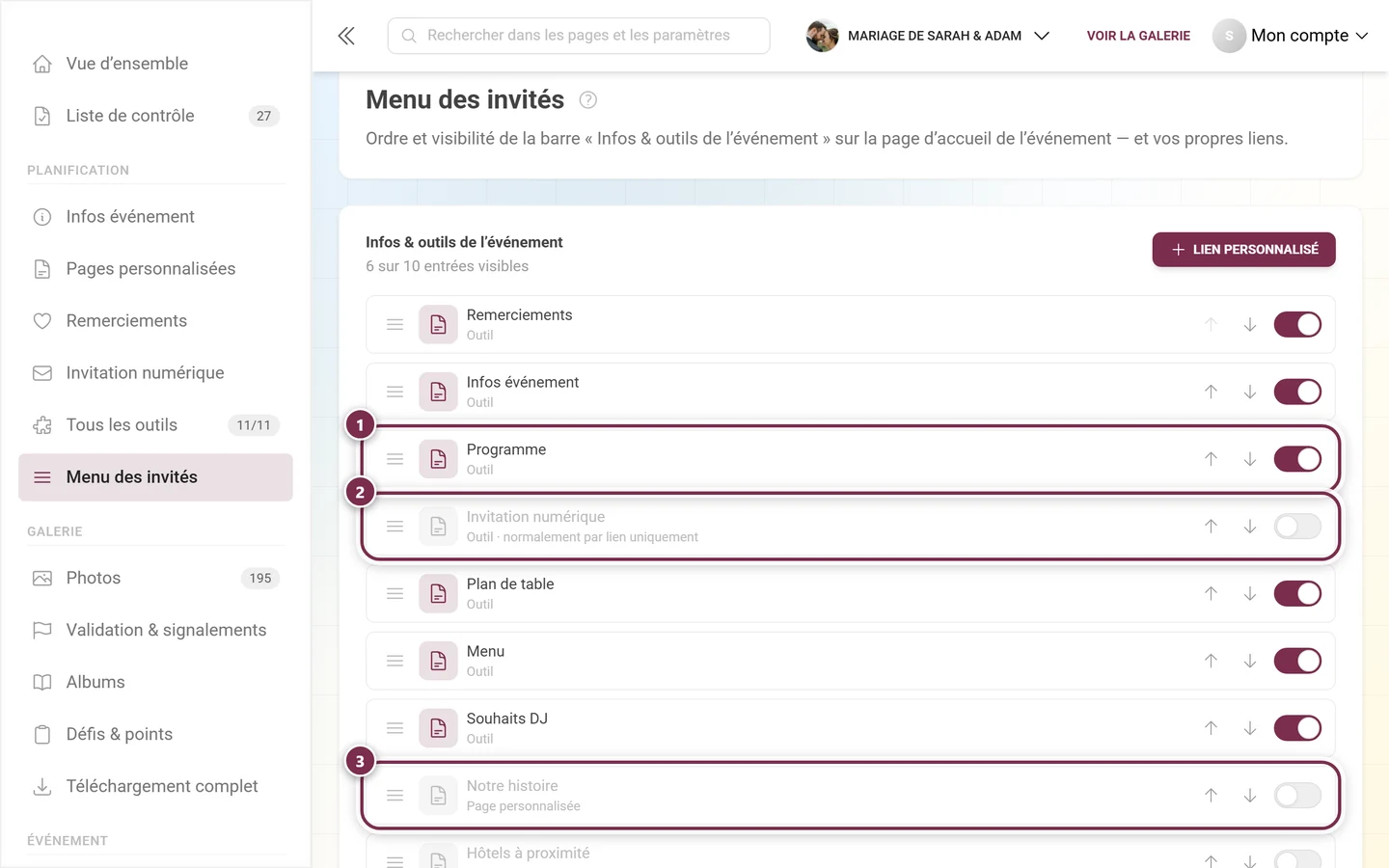Toggle off Programme visibility
This screenshot has width=1389, height=868.
pos(1297,459)
